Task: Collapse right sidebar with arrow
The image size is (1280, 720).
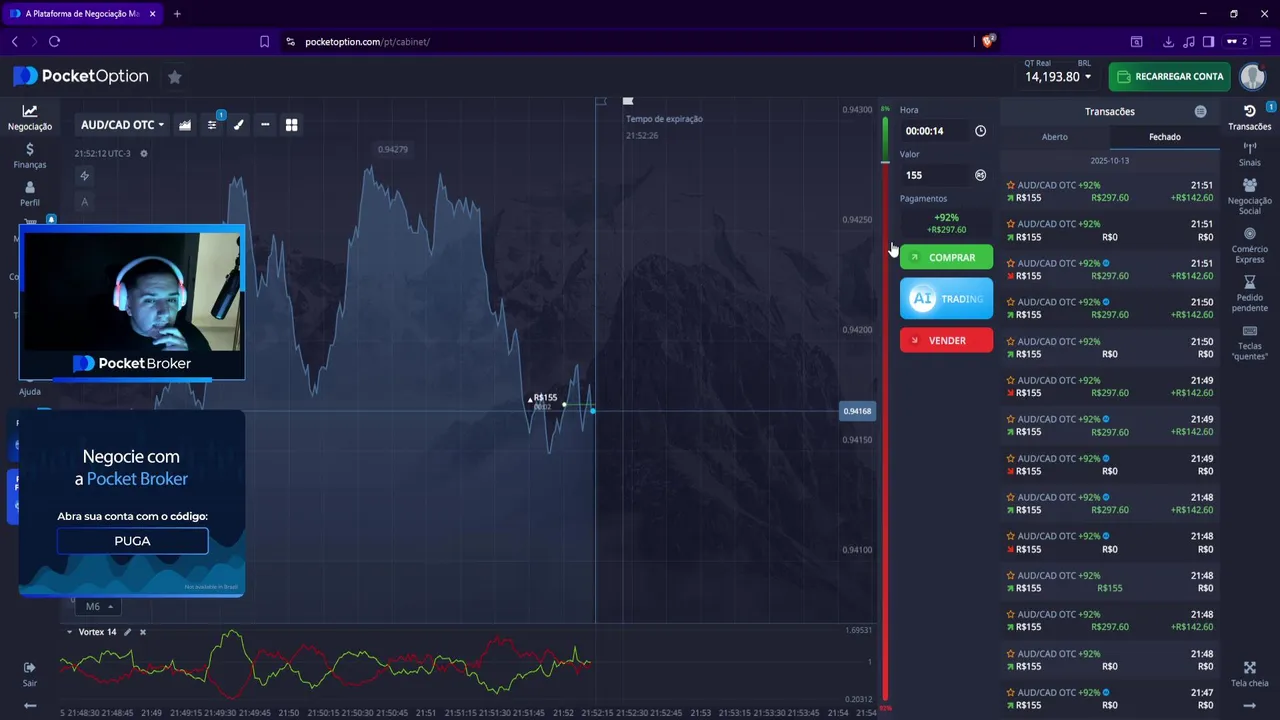Action: 1249,706
